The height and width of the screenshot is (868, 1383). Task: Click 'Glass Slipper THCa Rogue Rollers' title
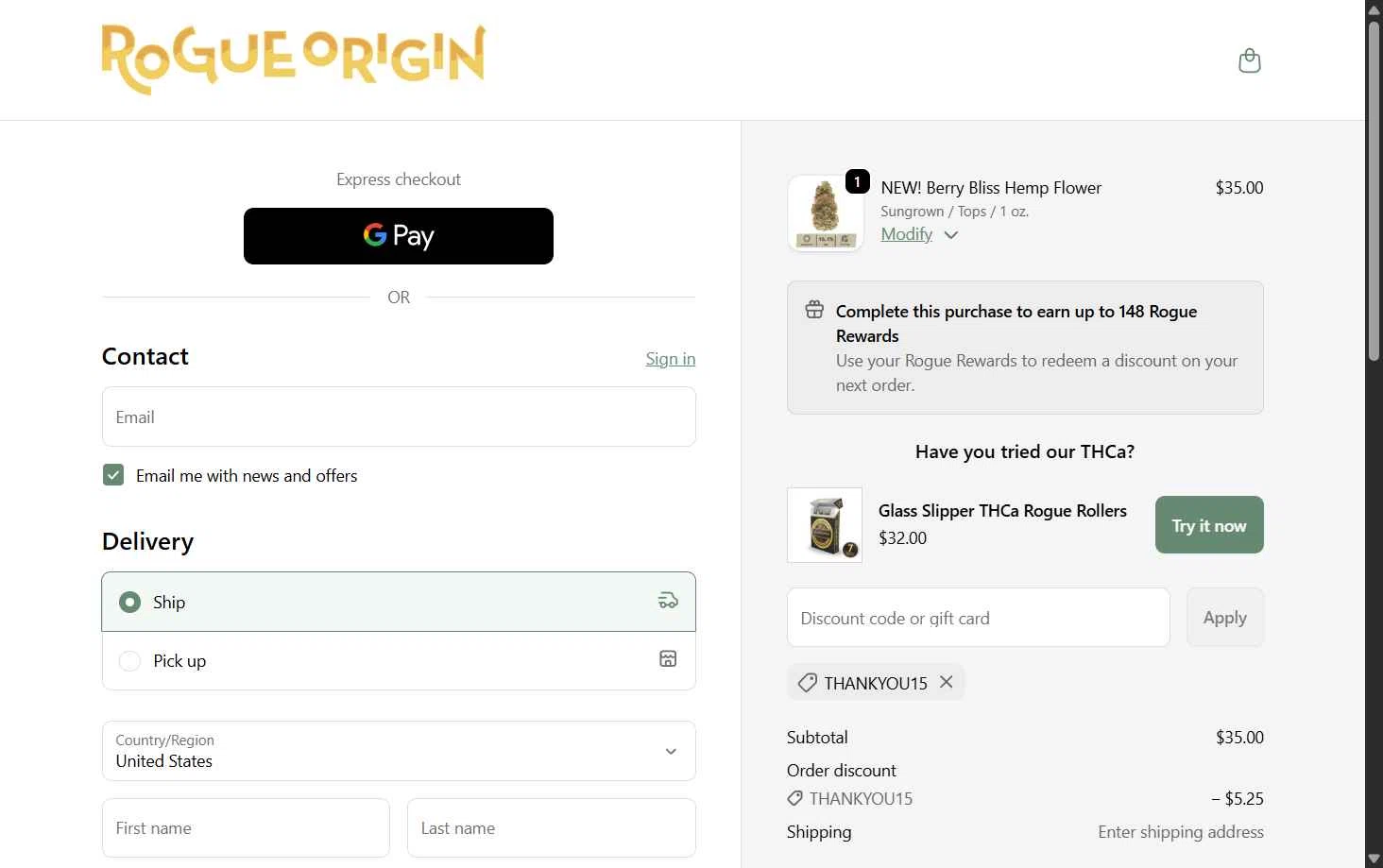click(1002, 511)
